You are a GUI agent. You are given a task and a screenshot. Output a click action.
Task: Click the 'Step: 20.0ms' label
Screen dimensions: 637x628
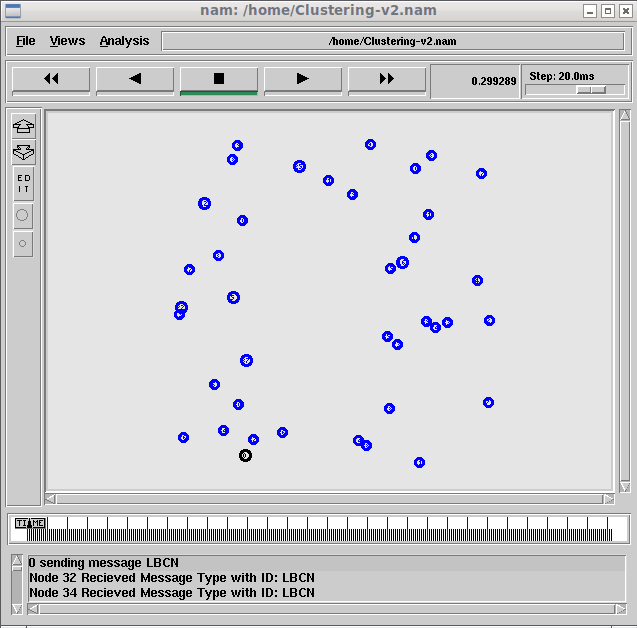(561, 76)
